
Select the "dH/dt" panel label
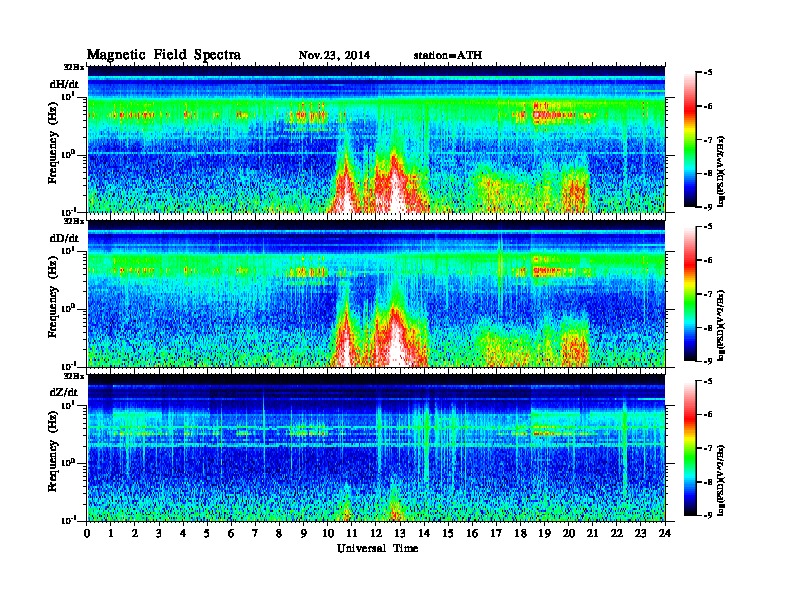(x=64, y=84)
